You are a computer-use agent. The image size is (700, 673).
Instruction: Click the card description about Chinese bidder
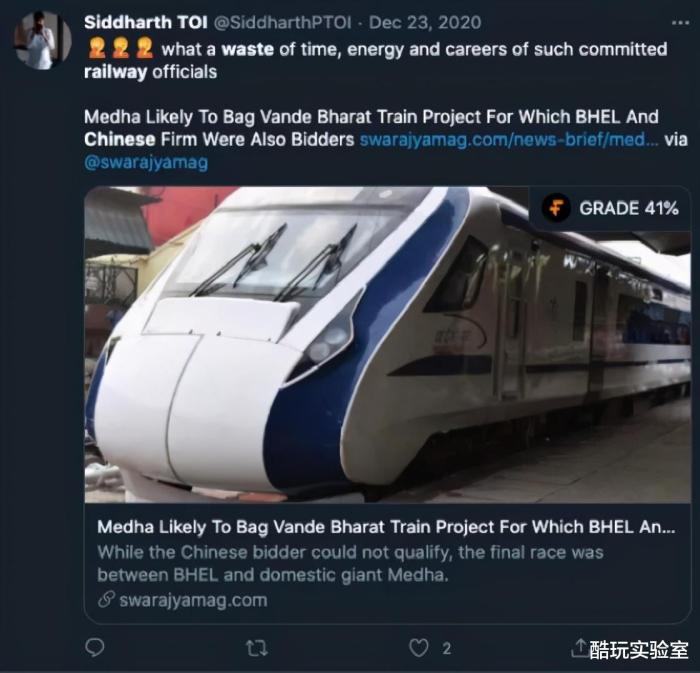tap(350, 564)
